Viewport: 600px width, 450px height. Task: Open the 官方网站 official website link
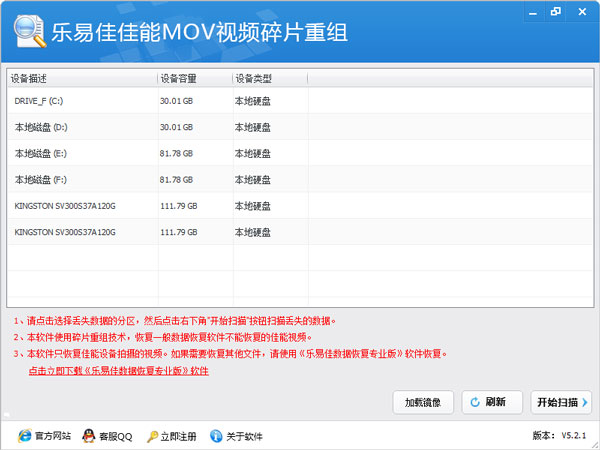click(46, 436)
